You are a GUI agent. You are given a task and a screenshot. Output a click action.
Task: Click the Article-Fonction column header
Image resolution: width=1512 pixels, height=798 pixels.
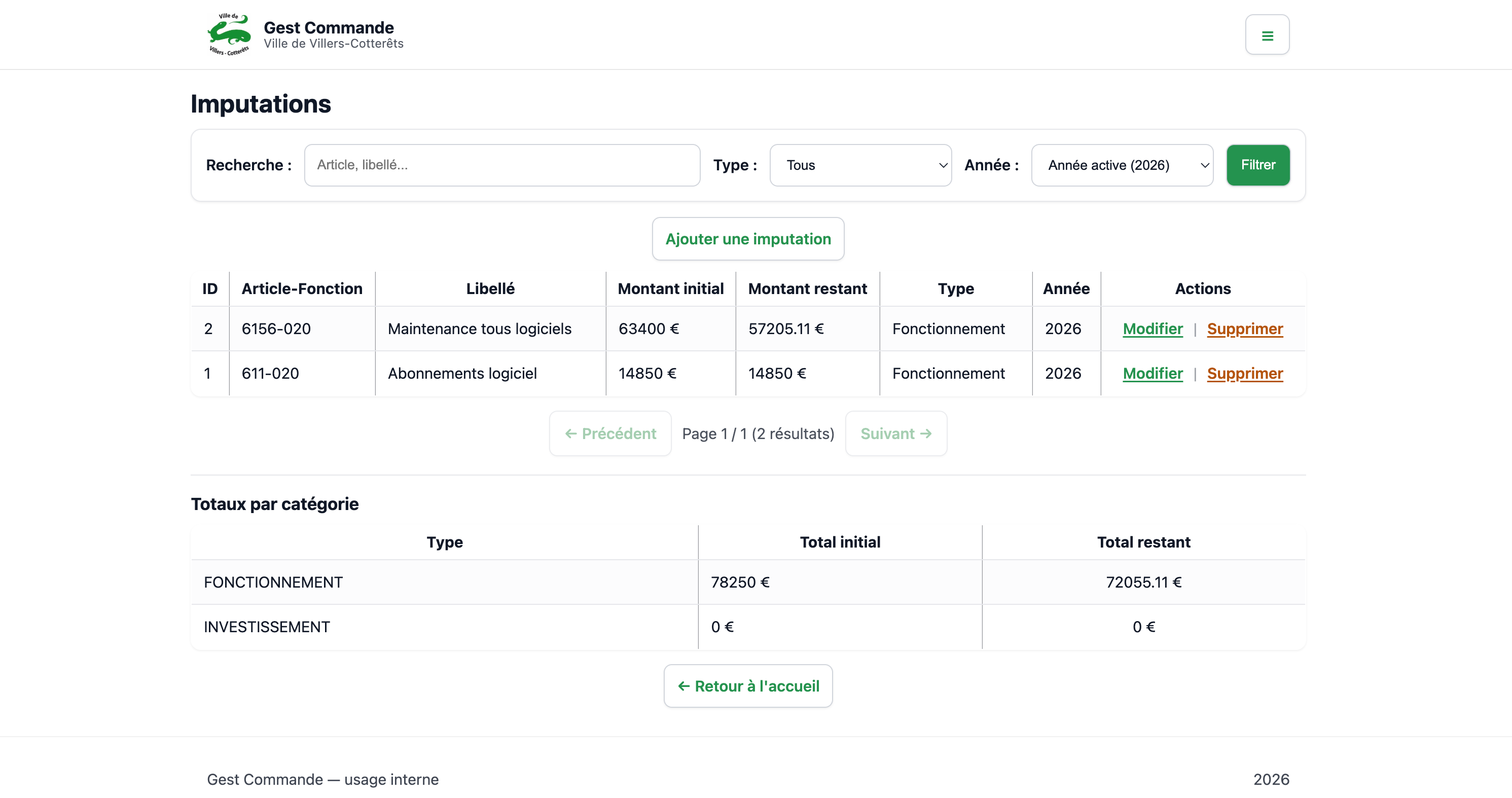[302, 288]
